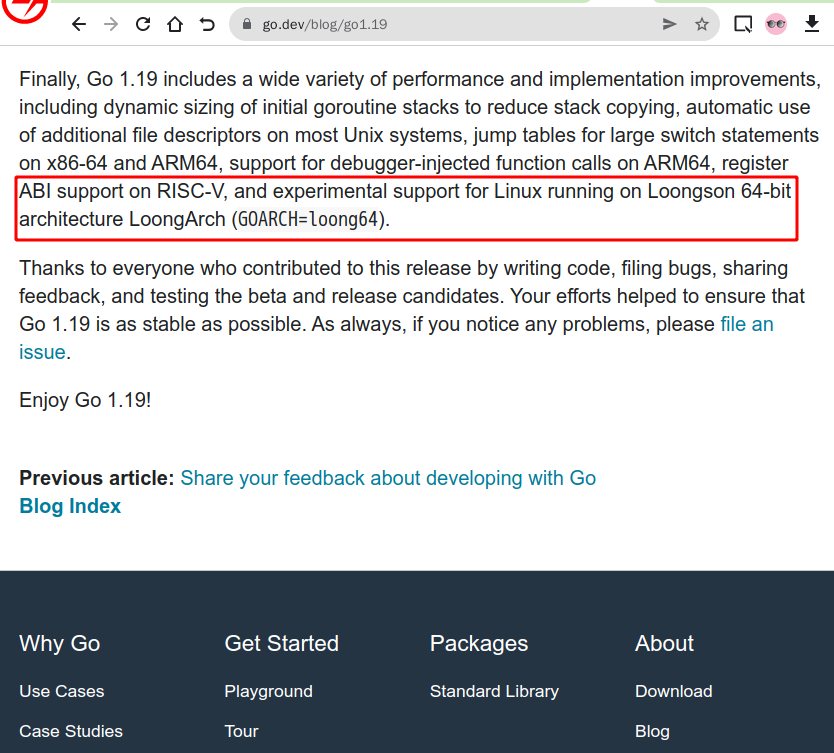This screenshot has height=753, width=834.
Task: Open the Playground footer link
Action: tap(268, 691)
